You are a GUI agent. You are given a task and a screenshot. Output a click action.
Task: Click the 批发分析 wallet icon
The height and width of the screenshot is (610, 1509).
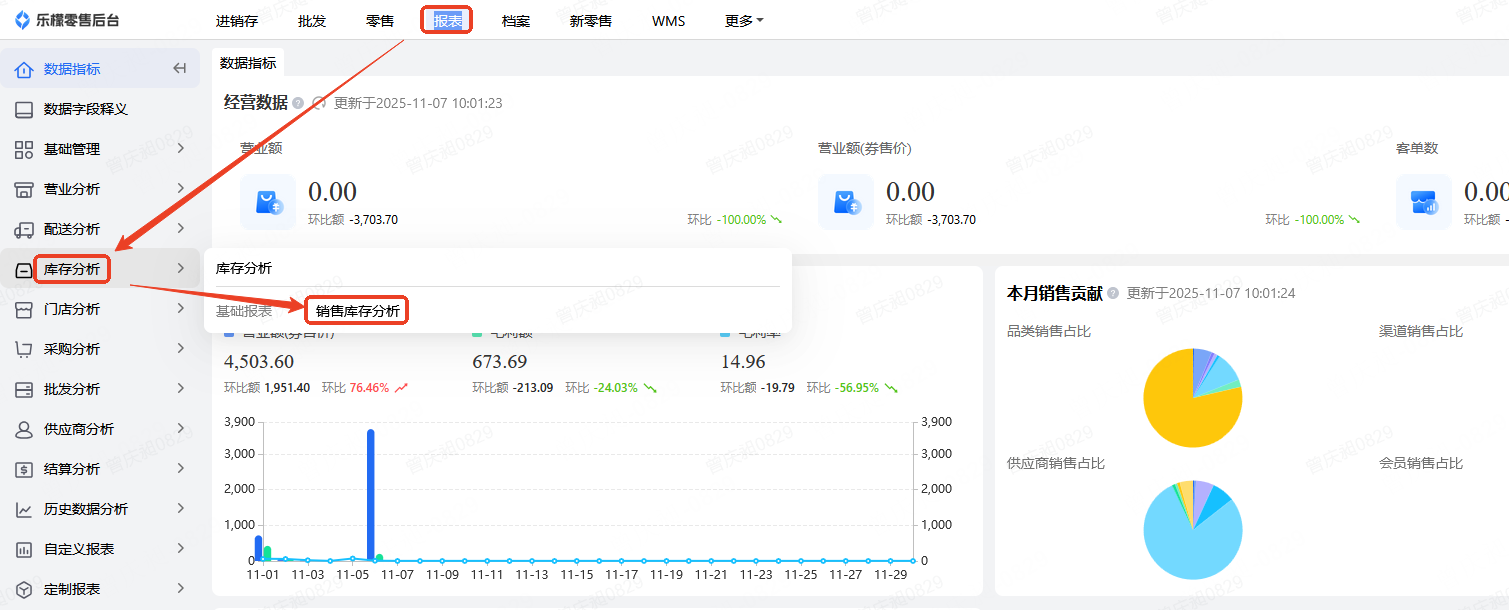click(x=24, y=389)
